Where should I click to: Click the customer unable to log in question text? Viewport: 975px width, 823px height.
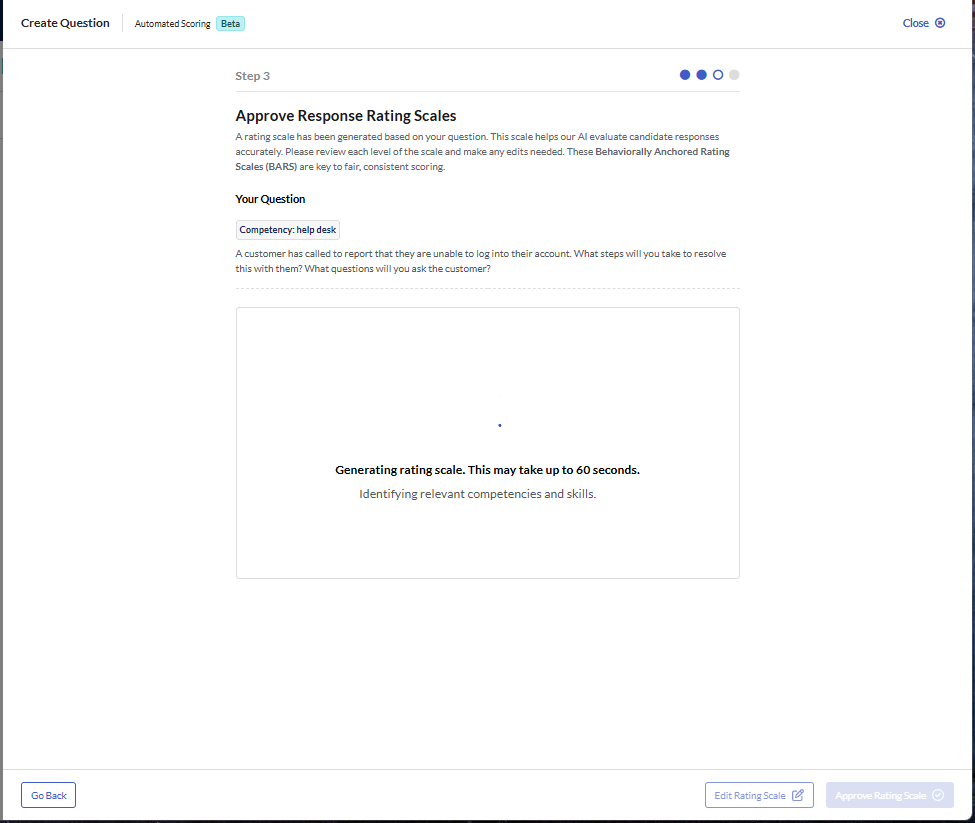point(481,261)
